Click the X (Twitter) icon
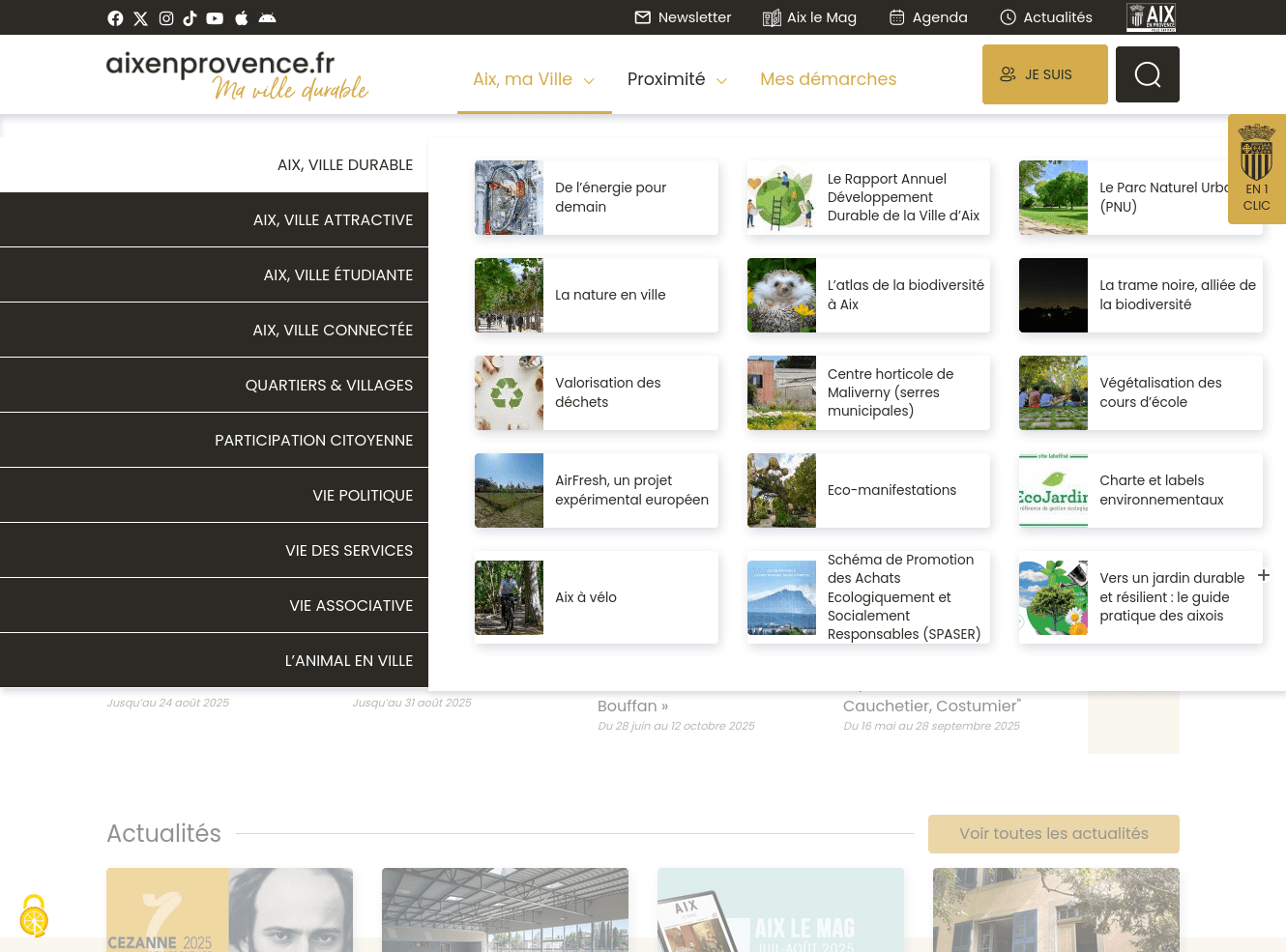 click(141, 18)
